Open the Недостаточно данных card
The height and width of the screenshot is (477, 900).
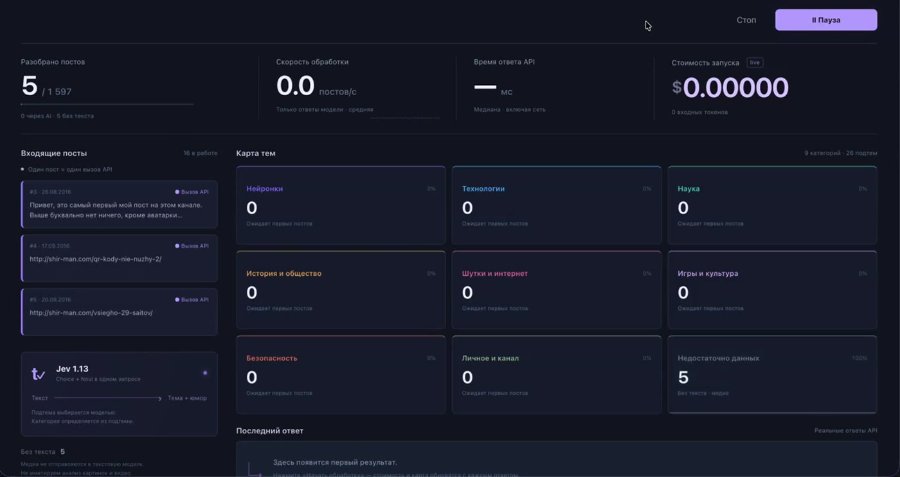pyautogui.click(x=772, y=375)
